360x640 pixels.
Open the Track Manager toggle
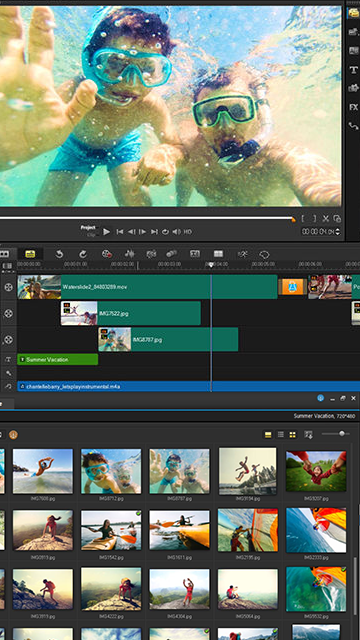[x=7, y=266]
